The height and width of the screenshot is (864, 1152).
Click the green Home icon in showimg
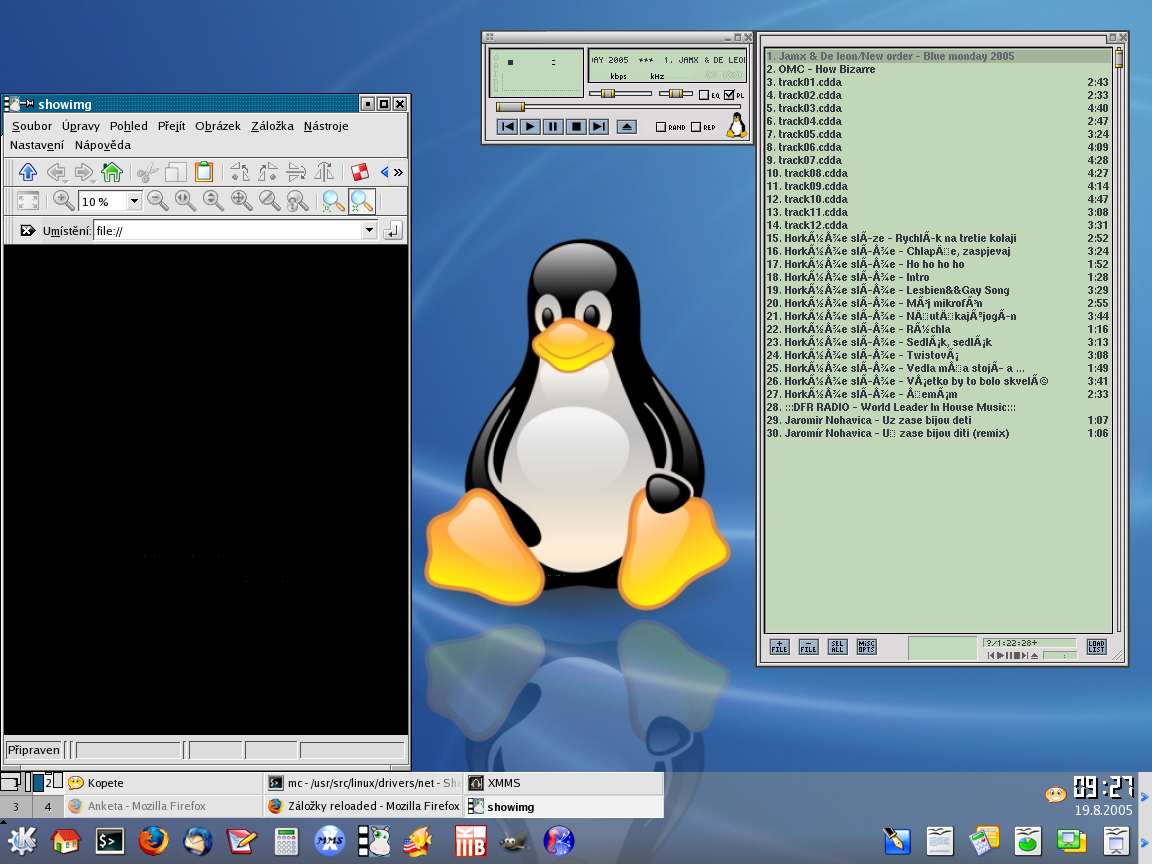click(x=112, y=172)
